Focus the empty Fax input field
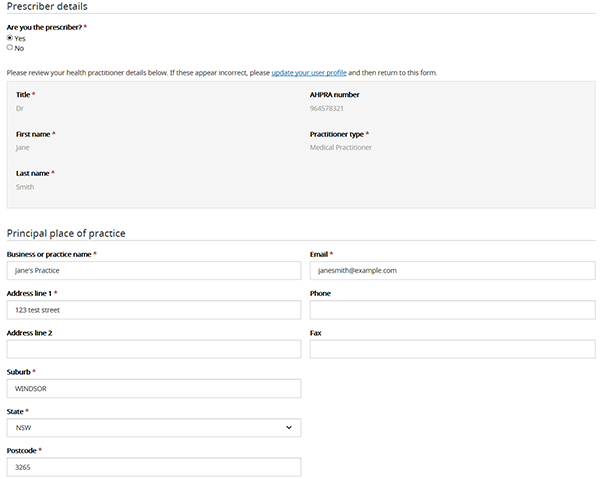 tap(452, 349)
